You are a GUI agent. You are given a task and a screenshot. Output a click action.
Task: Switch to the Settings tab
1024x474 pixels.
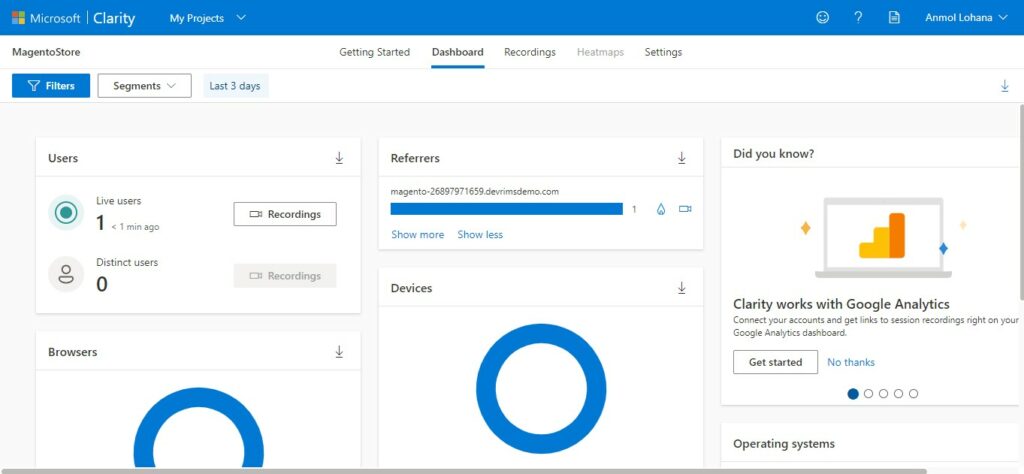coord(663,52)
